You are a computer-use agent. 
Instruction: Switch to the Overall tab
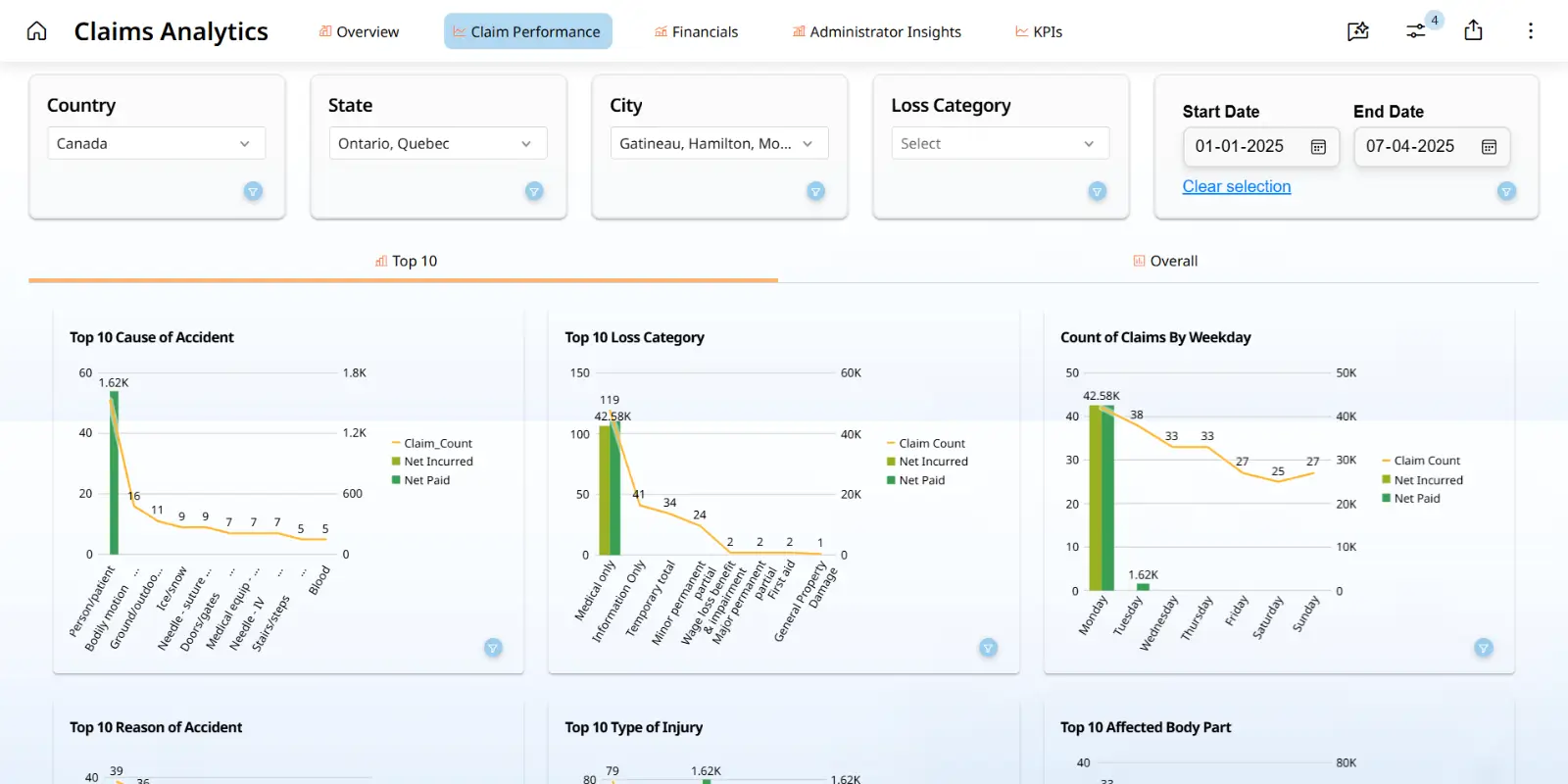[x=1165, y=261]
